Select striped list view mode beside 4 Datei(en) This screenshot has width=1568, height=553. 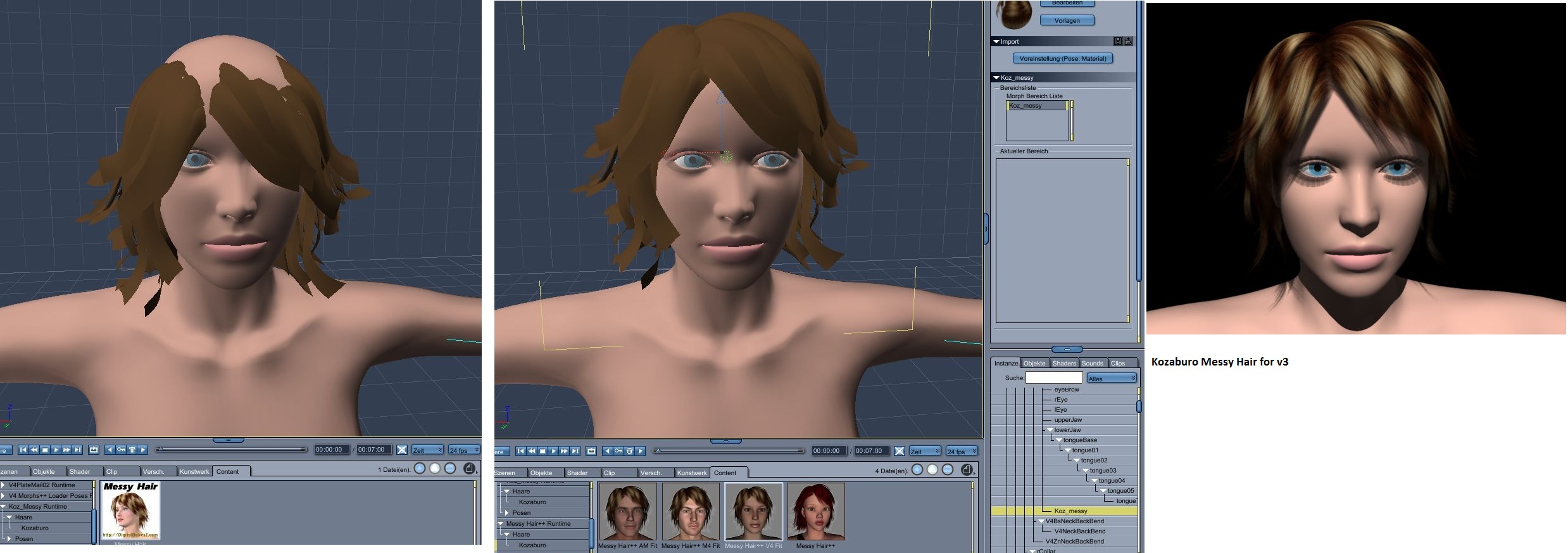click(948, 469)
